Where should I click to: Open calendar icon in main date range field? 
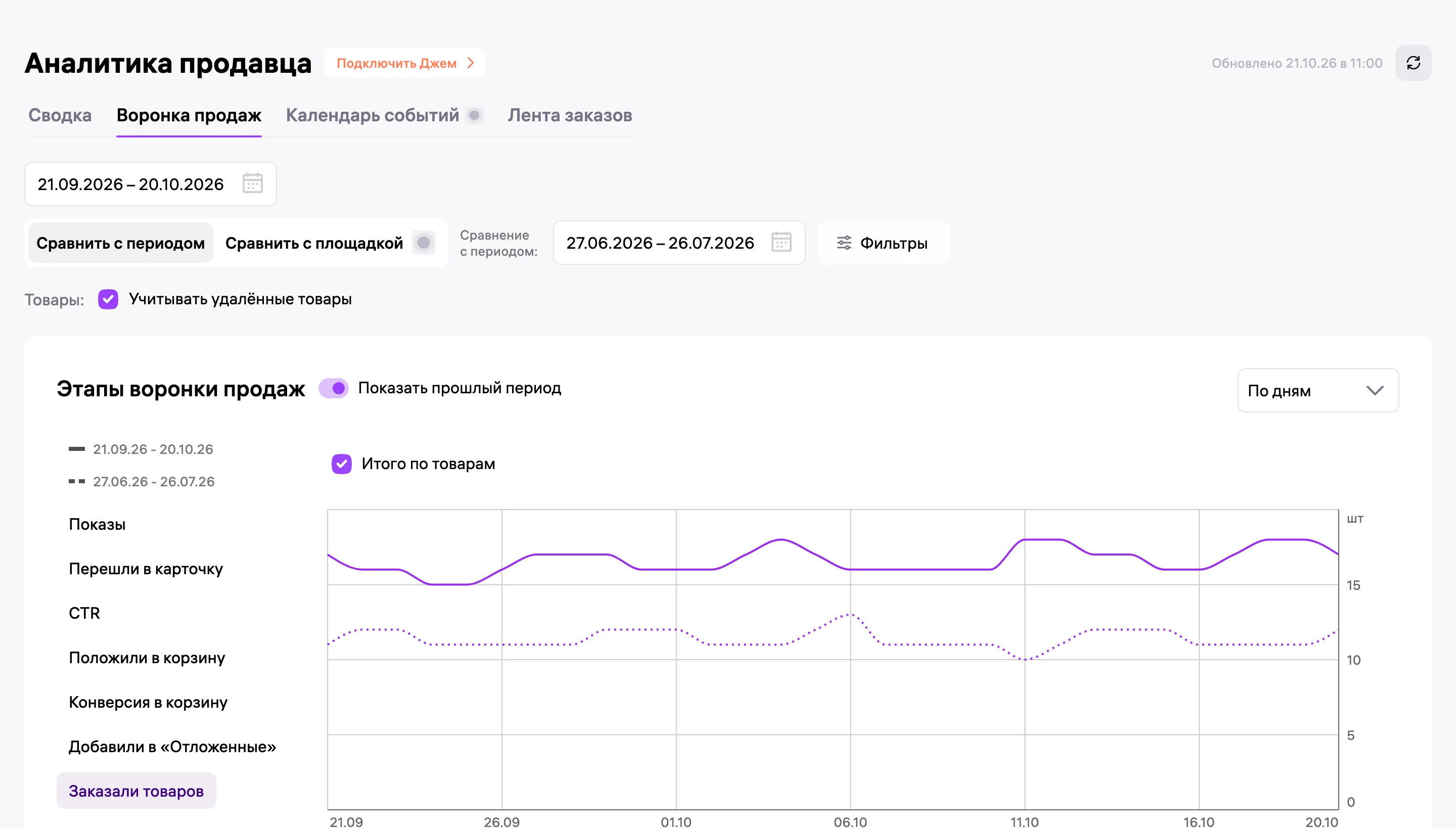pos(253,183)
